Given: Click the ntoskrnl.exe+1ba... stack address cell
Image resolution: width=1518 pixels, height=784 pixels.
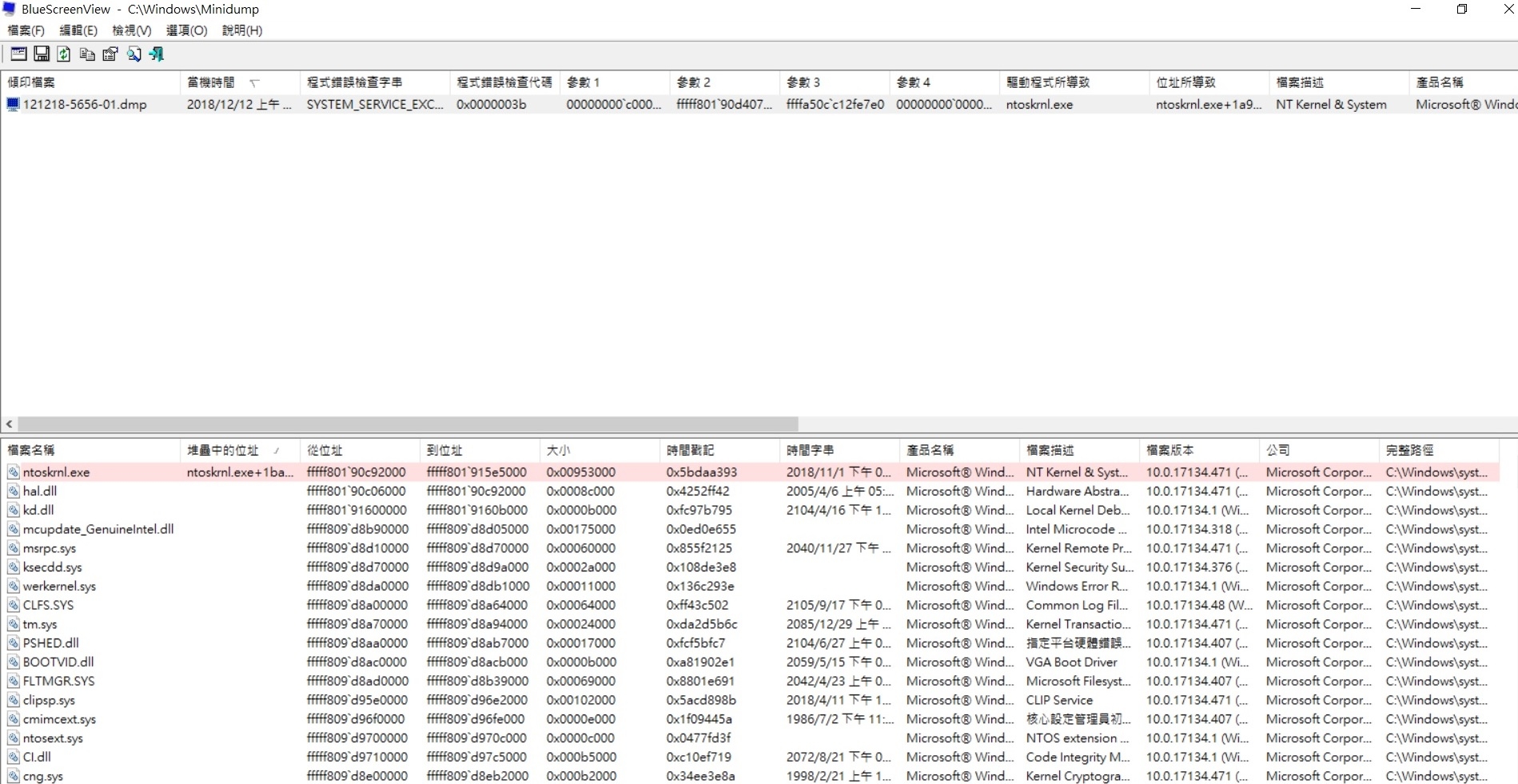Looking at the screenshot, I should point(240,472).
